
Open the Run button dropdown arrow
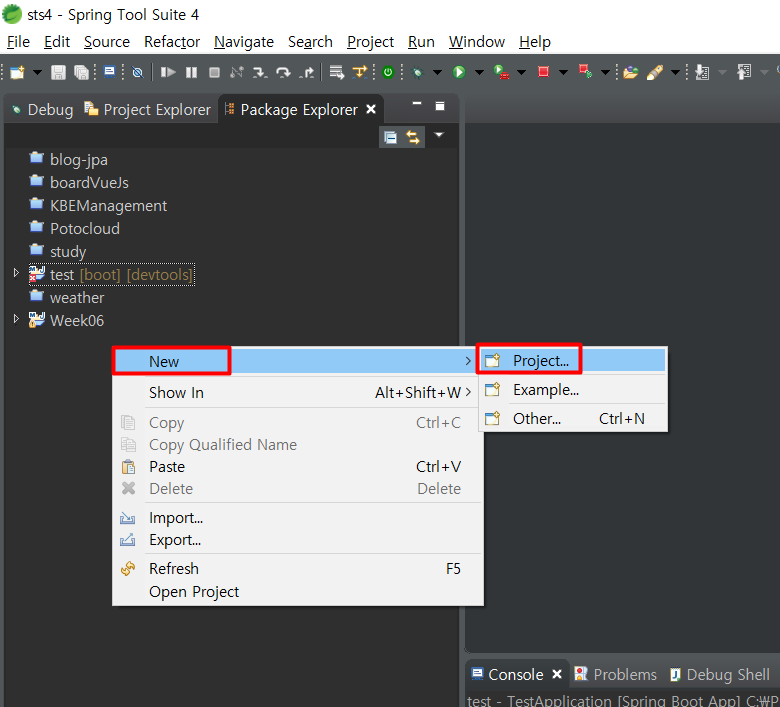479,73
